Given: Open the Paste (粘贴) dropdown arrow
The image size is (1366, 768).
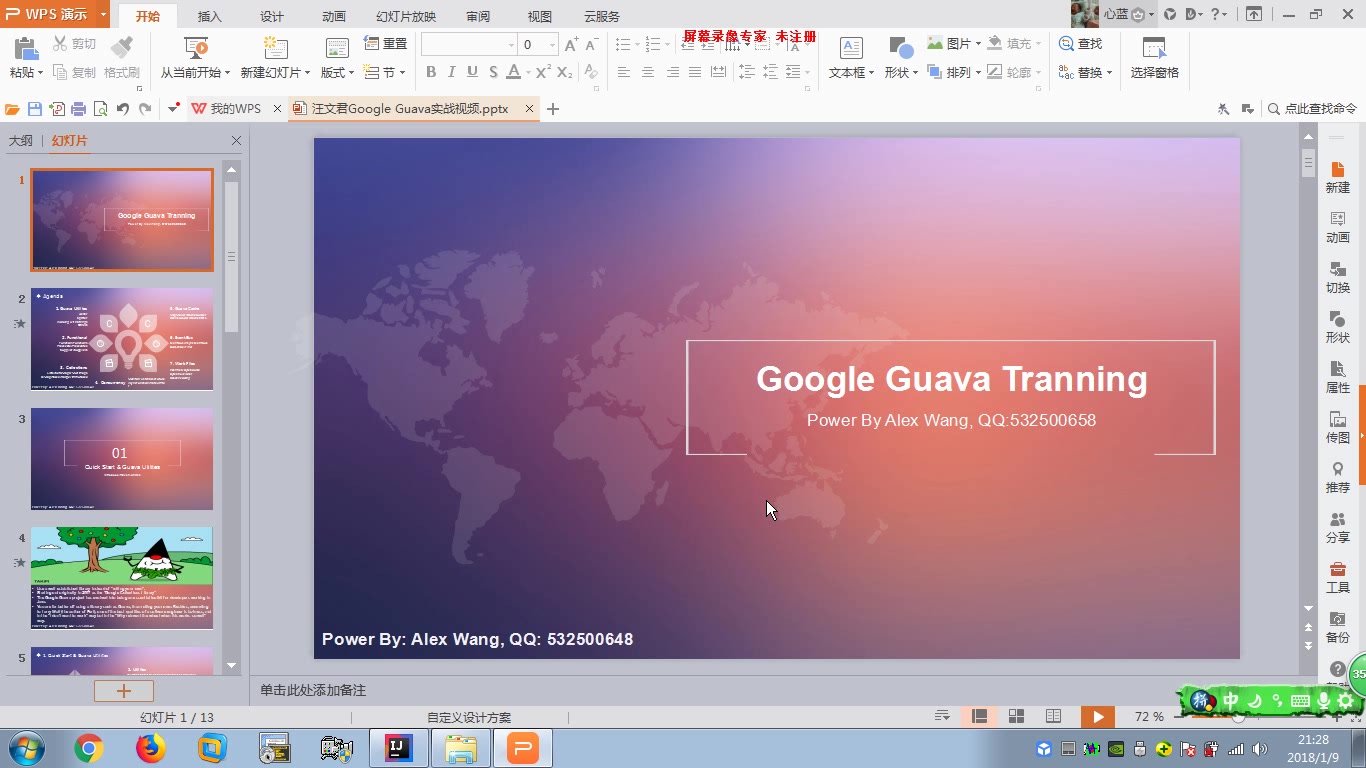Looking at the screenshot, I should (x=40, y=73).
